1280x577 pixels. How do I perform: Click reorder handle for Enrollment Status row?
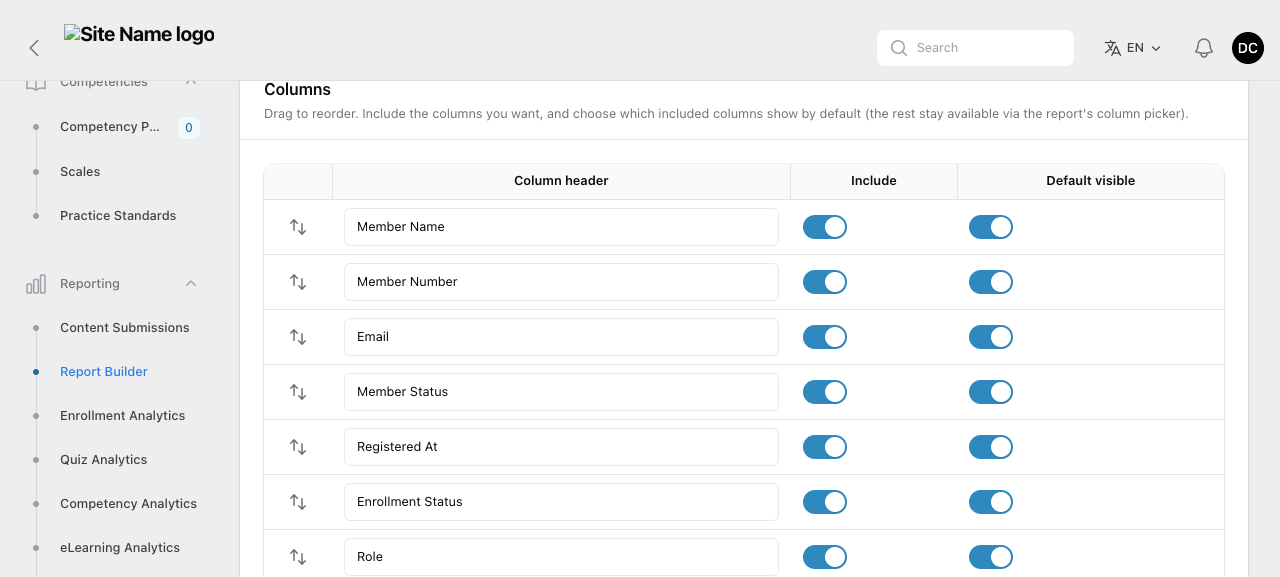[x=298, y=502]
